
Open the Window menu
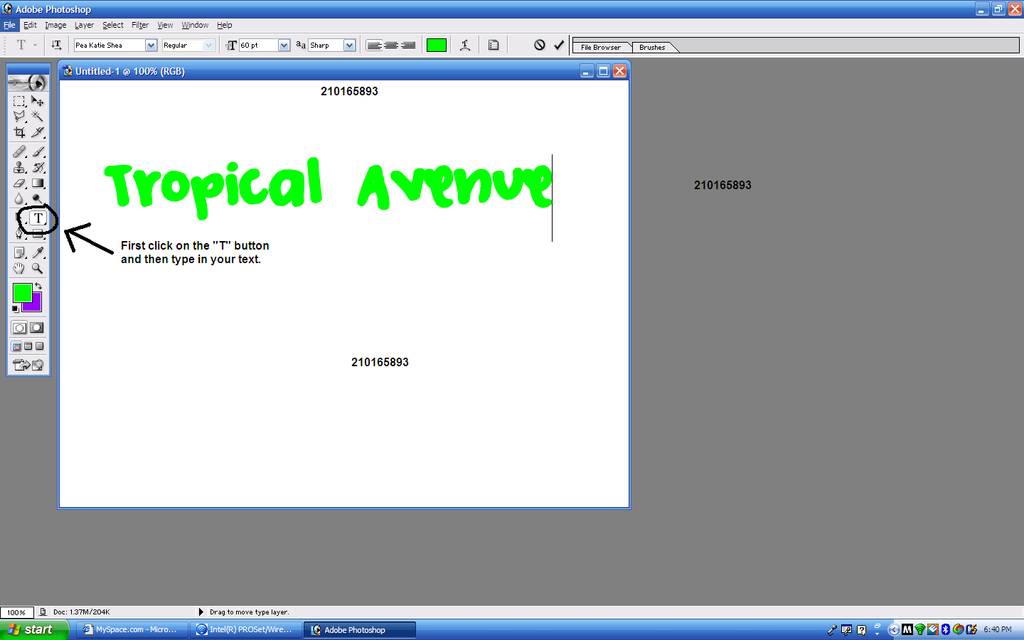pyautogui.click(x=195, y=25)
